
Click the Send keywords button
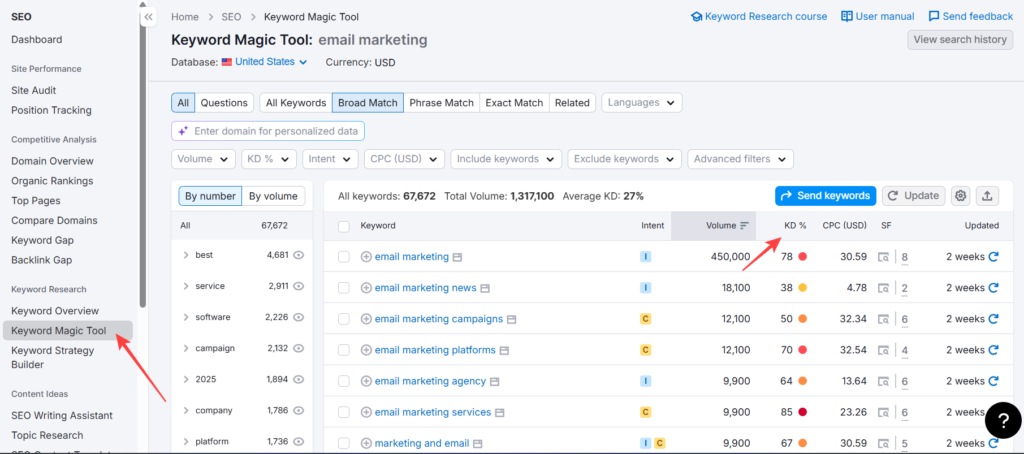[x=825, y=195]
